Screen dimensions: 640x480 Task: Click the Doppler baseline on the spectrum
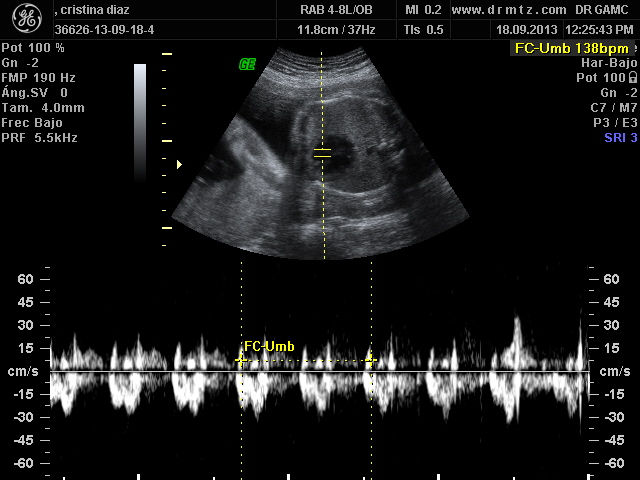click(320, 371)
